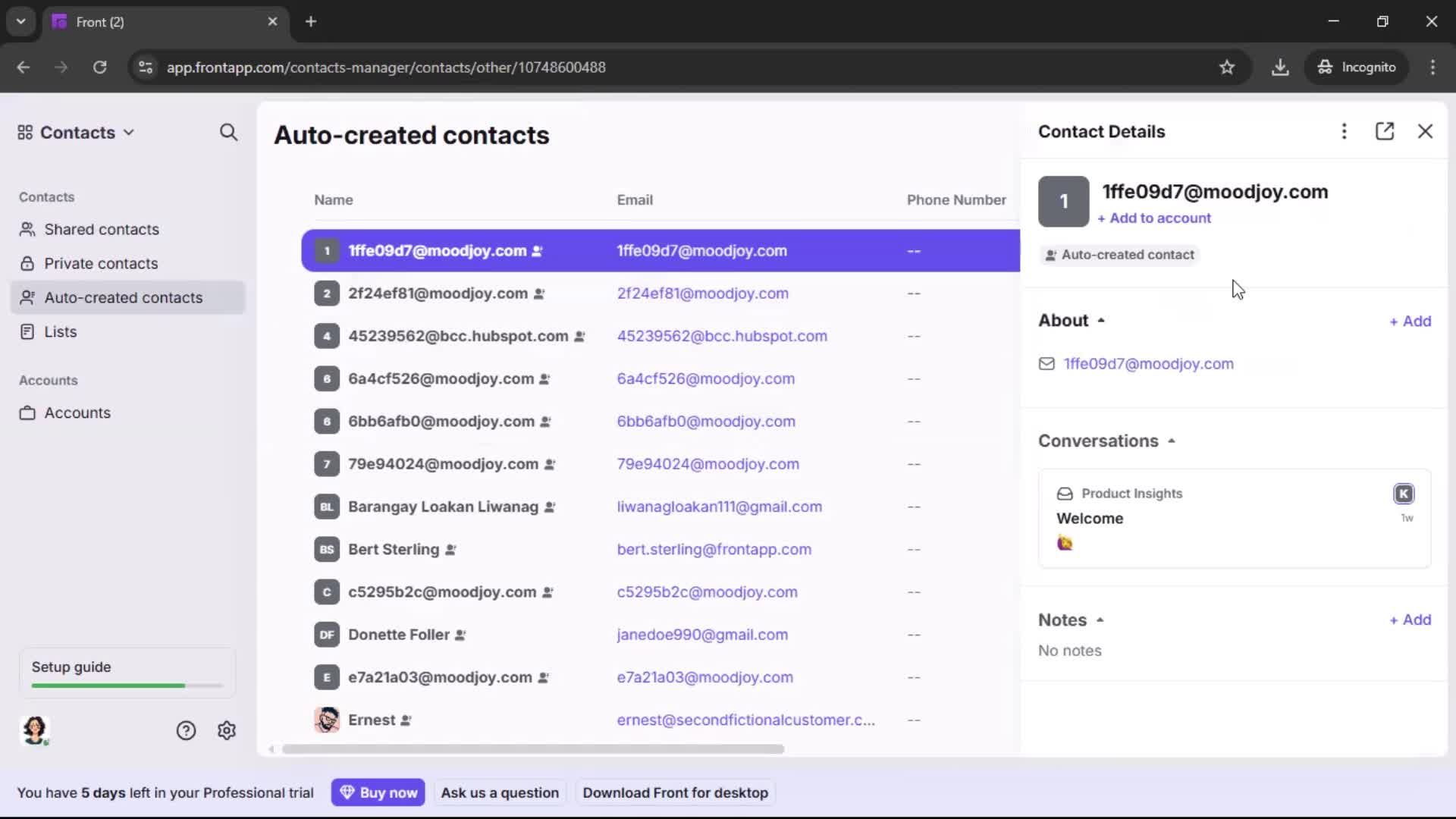Image resolution: width=1456 pixels, height=819 pixels.
Task: Bookmark the page with the star icon
Action: pos(1228,67)
